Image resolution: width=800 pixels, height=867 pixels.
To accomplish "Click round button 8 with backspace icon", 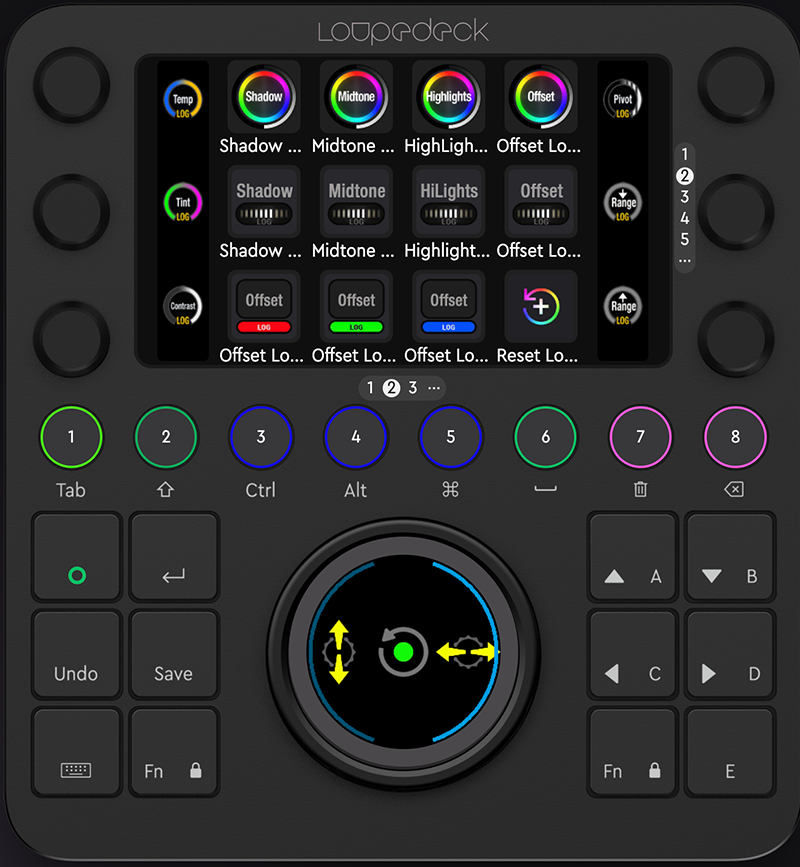I will [735, 437].
